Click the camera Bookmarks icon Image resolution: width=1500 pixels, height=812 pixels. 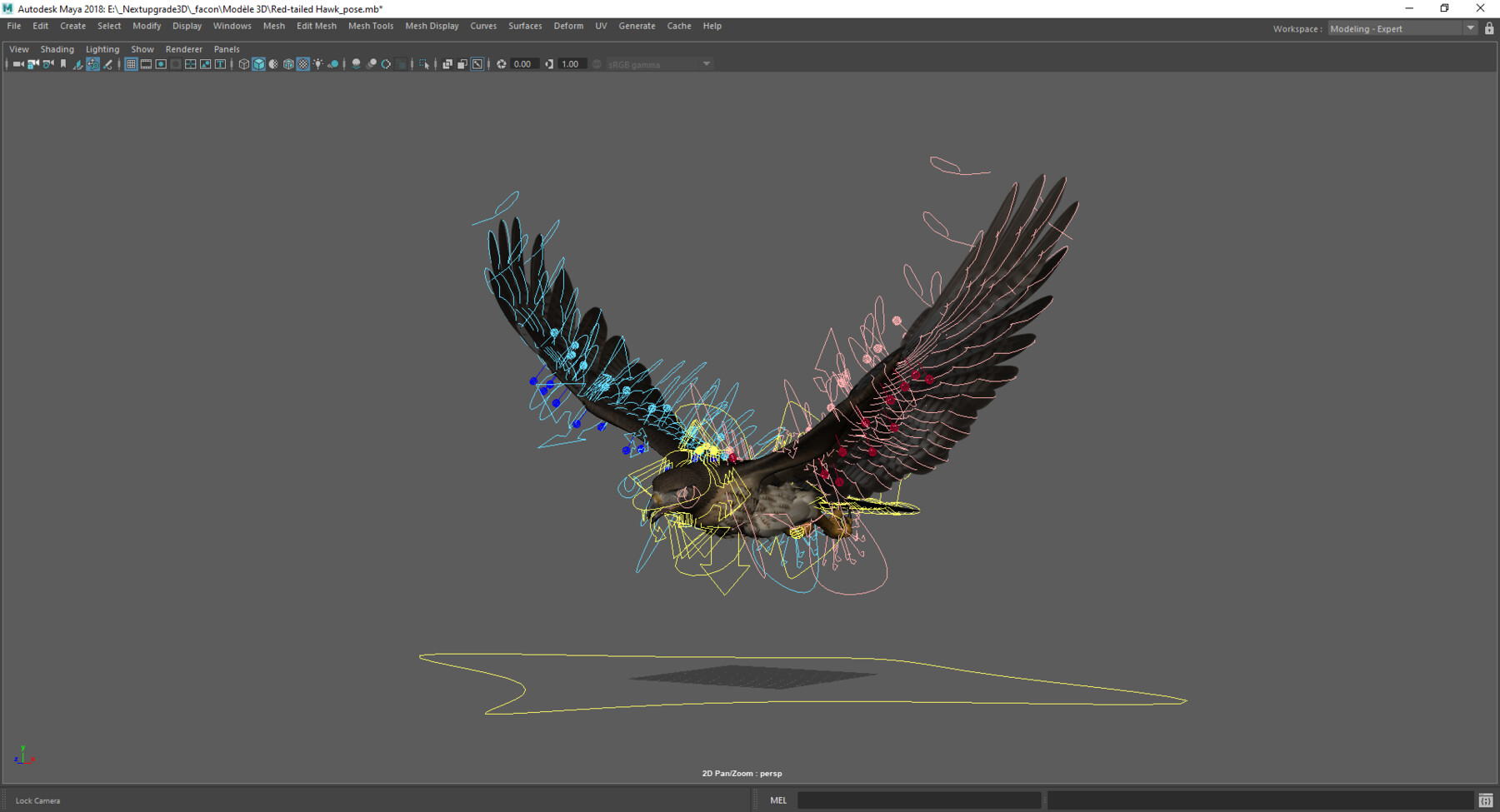point(63,64)
